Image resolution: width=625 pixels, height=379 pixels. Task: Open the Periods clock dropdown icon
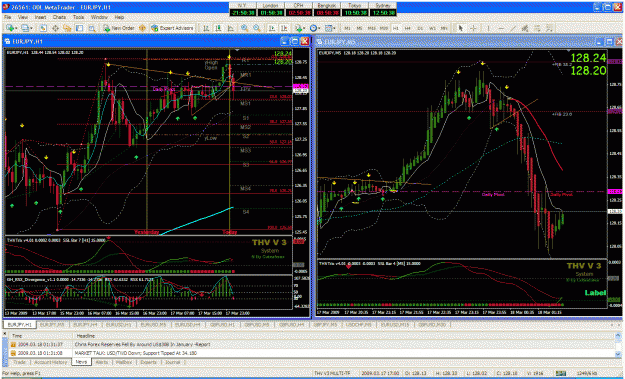(x=314, y=28)
